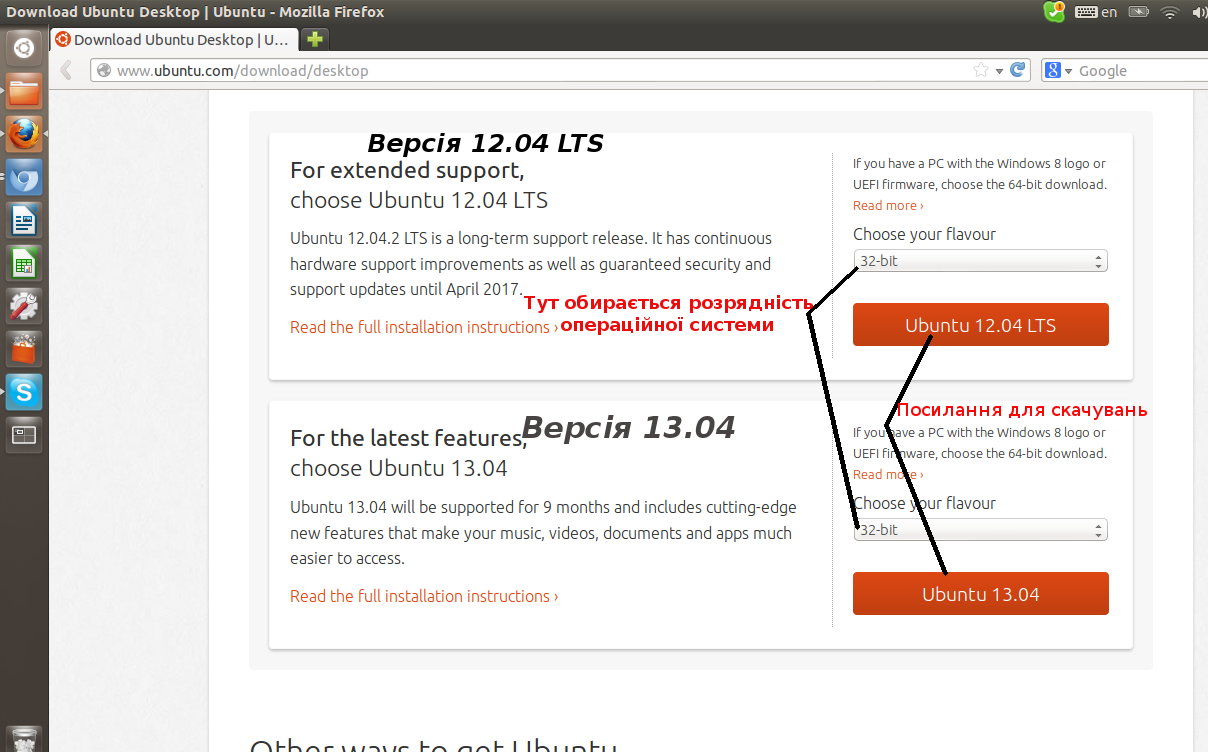Open the 32-bit flavour dropdown for Ubuntu 12.04 LTS
The image size is (1208, 752).
[x=981, y=261]
